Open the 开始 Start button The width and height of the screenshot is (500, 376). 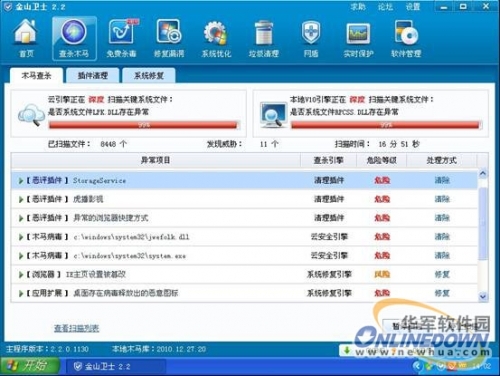(30, 366)
